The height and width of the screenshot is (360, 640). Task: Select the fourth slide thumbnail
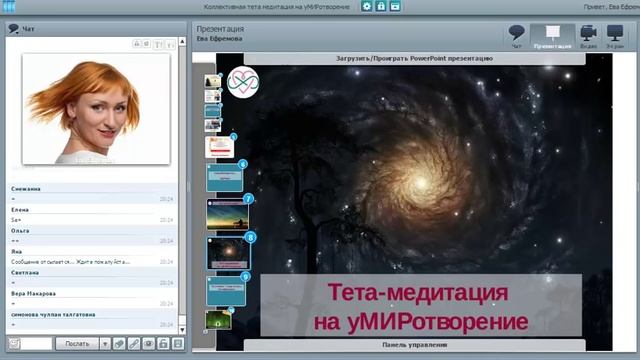coord(212,125)
